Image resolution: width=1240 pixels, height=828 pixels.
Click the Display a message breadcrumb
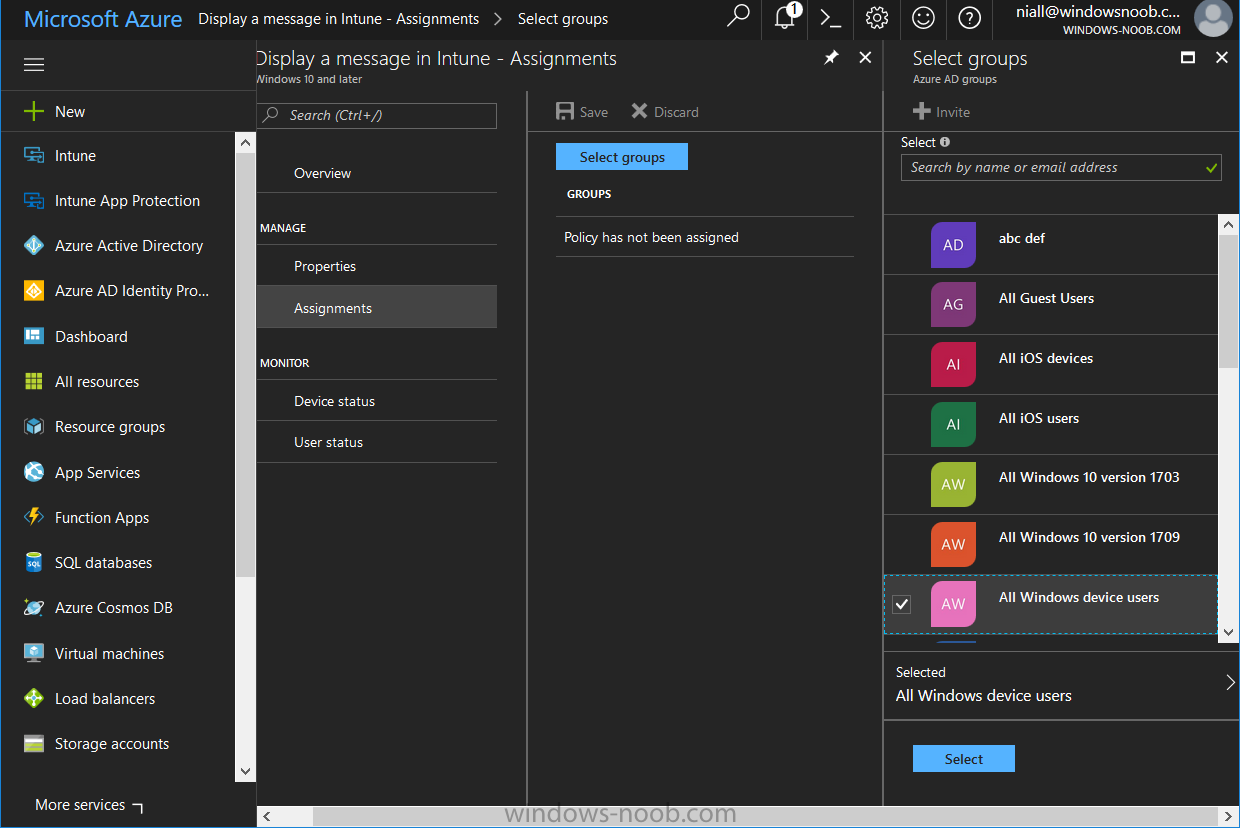[x=338, y=19]
